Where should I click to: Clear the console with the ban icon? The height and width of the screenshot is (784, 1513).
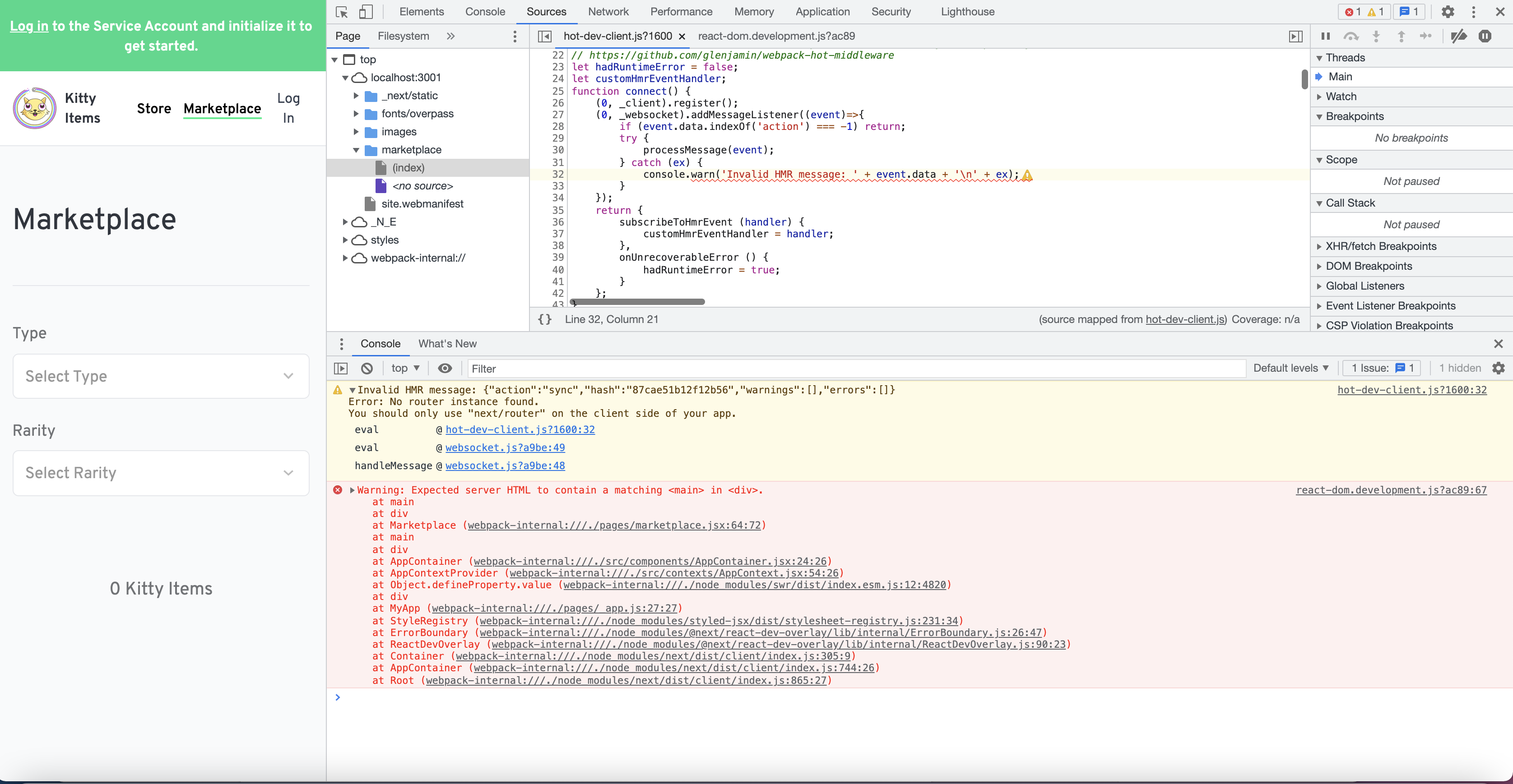[367, 369]
